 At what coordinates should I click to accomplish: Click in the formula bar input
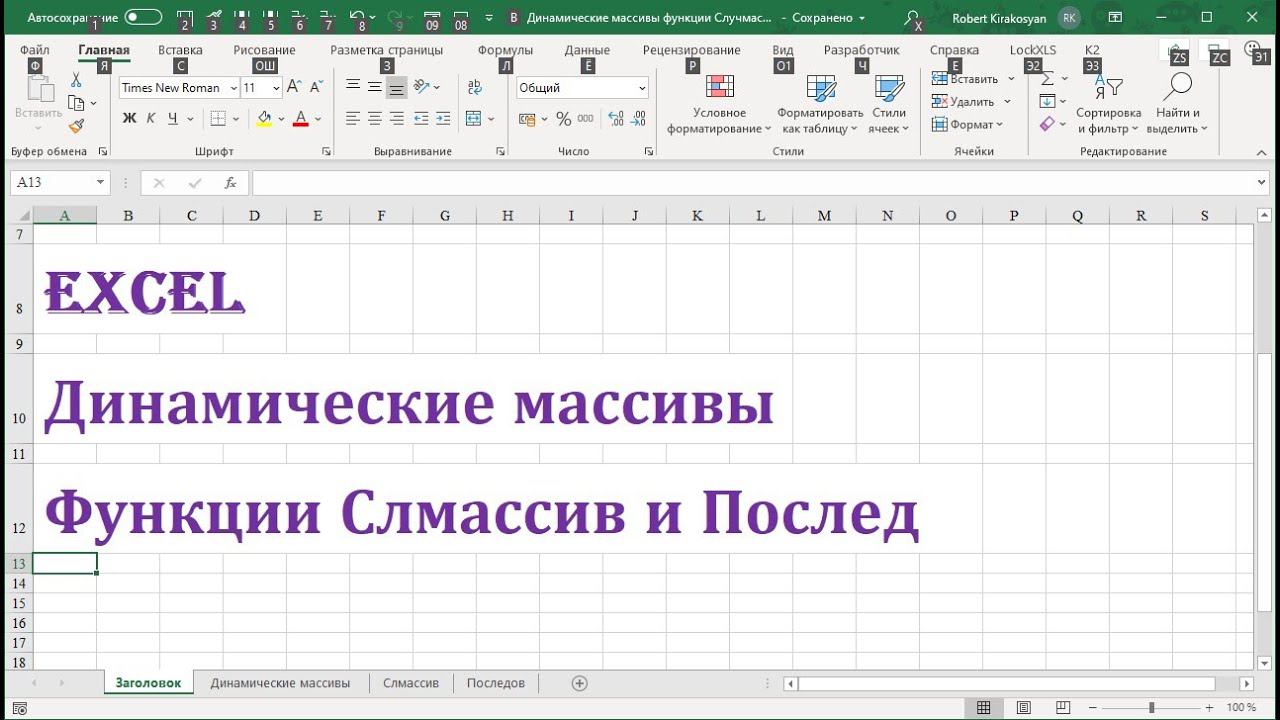point(753,183)
